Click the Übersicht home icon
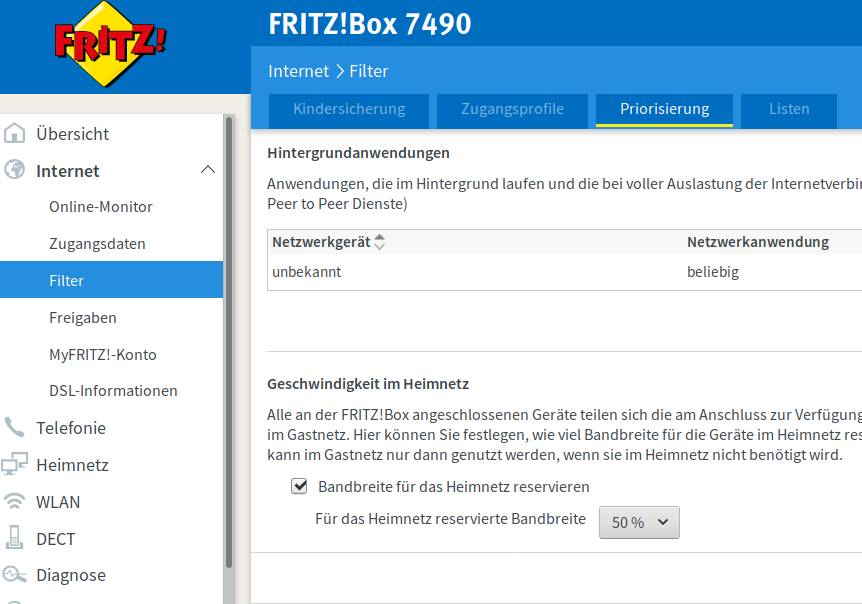This screenshot has width=862, height=604. tap(15, 134)
